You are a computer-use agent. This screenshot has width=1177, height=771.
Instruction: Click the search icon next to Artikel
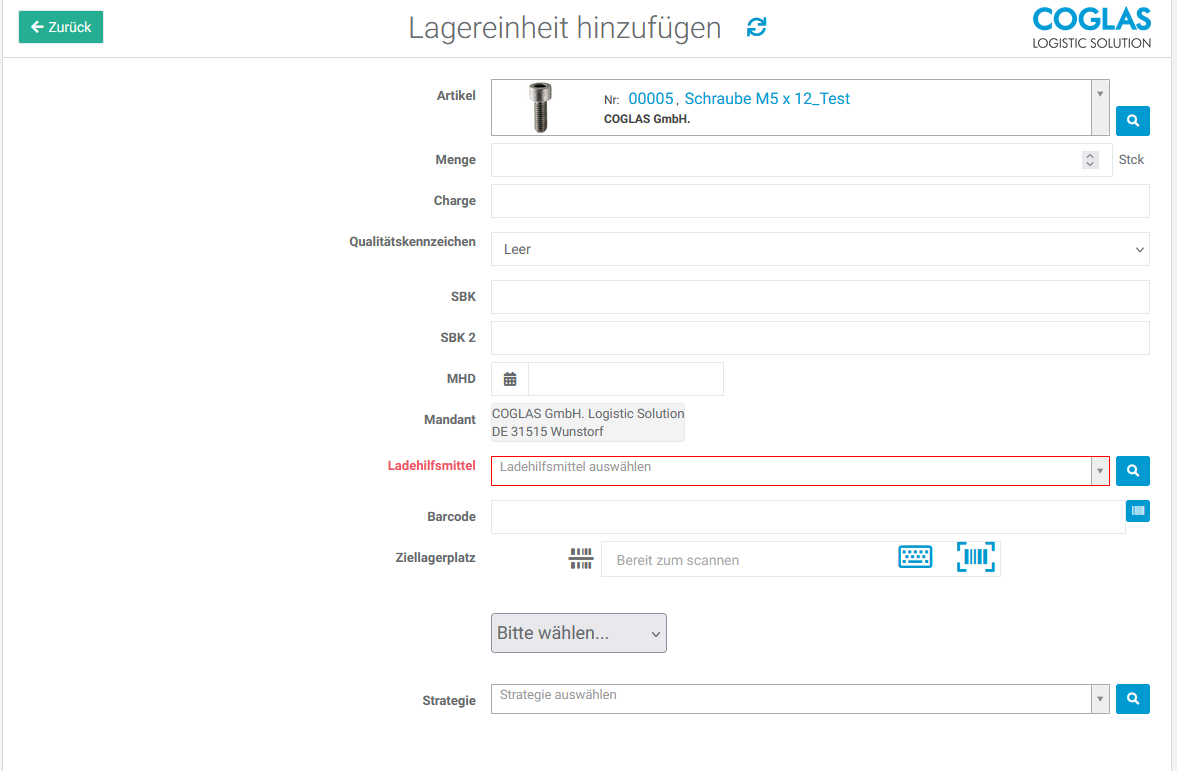(x=1132, y=120)
